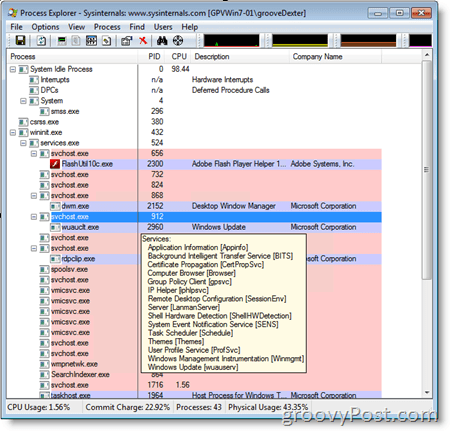Viewport: 450px width, 431px height.
Task: Click the vertical scrollbar up arrow
Action: (x=427, y=55)
